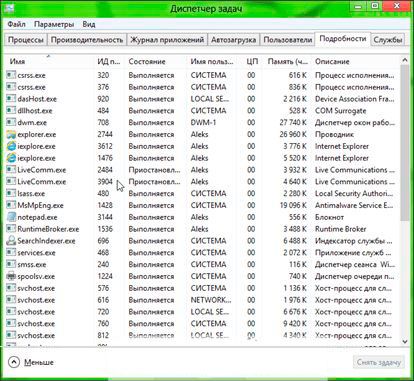Sort by the Состояние column header
Viewport: 414px width, 381px height.
[156, 61]
